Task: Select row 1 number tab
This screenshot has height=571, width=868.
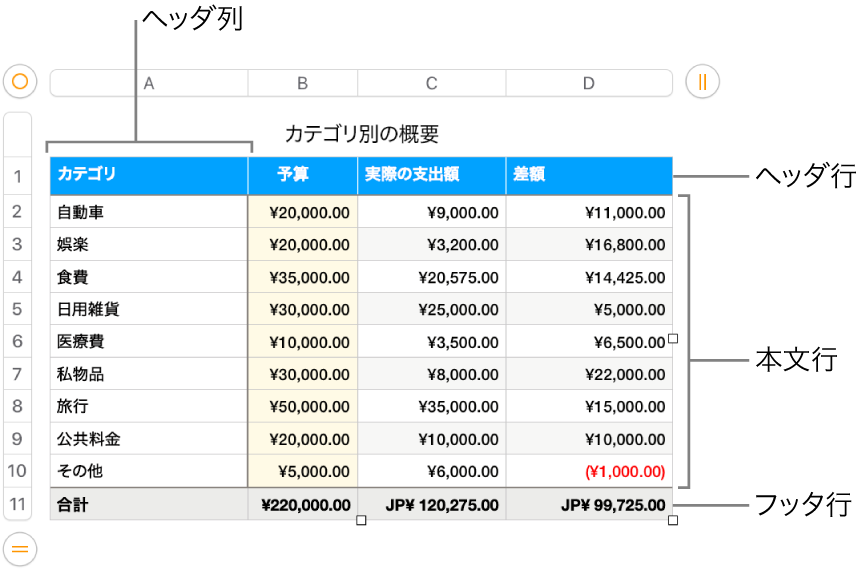Action: click(x=18, y=178)
